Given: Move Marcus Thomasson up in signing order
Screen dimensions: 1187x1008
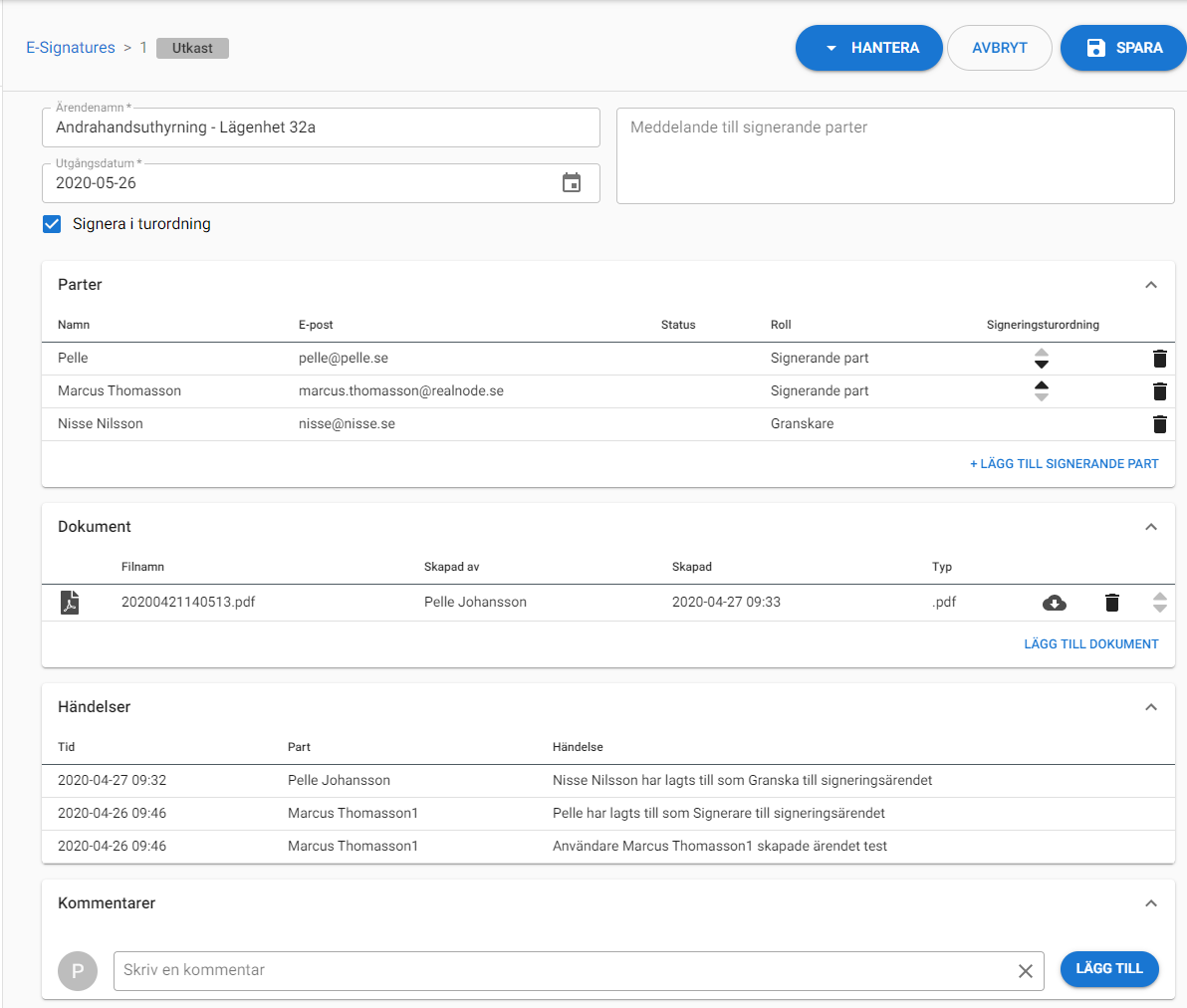Looking at the screenshot, I should [1042, 385].
